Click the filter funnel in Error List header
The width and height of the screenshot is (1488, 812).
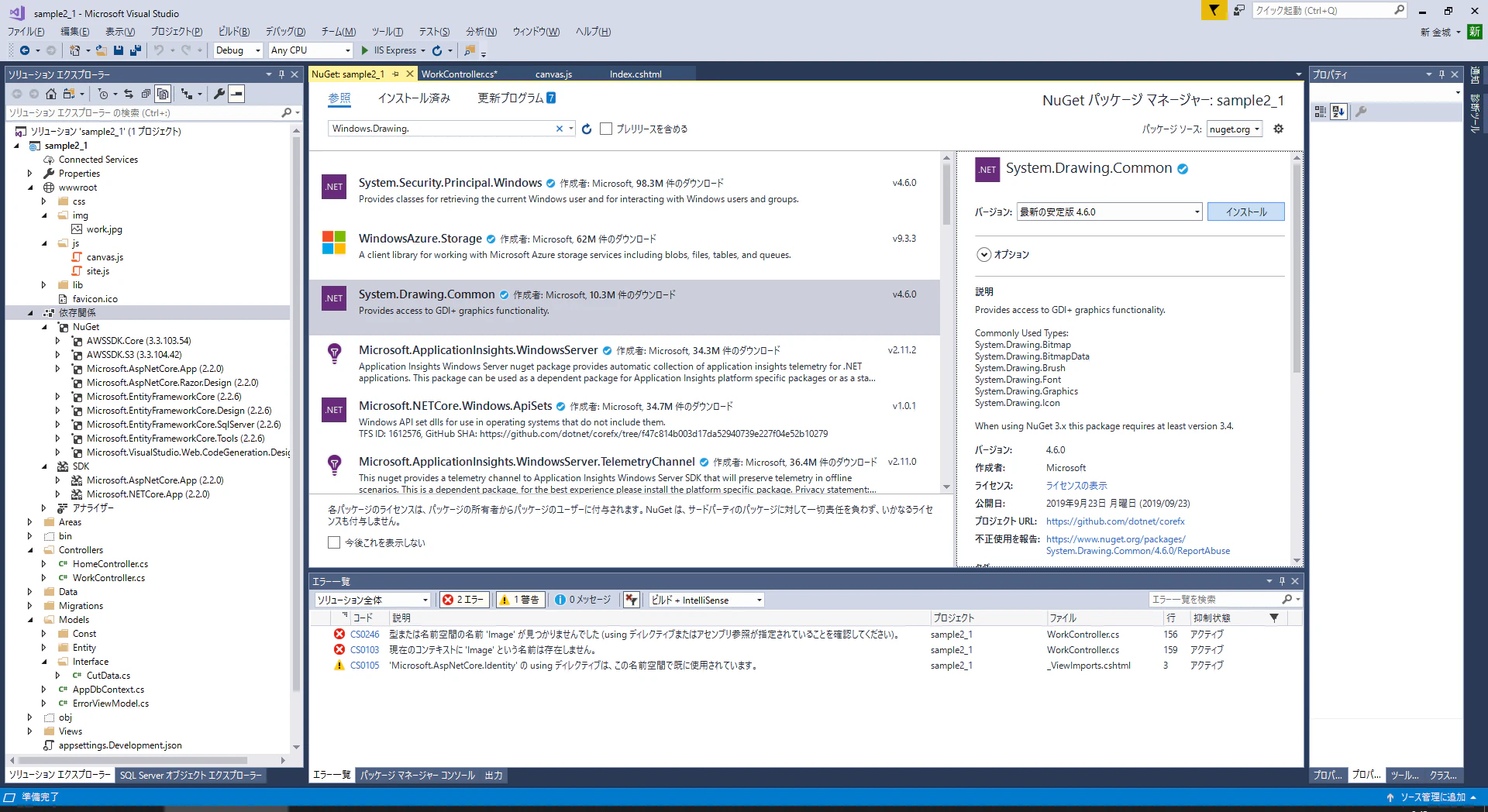1274,618
